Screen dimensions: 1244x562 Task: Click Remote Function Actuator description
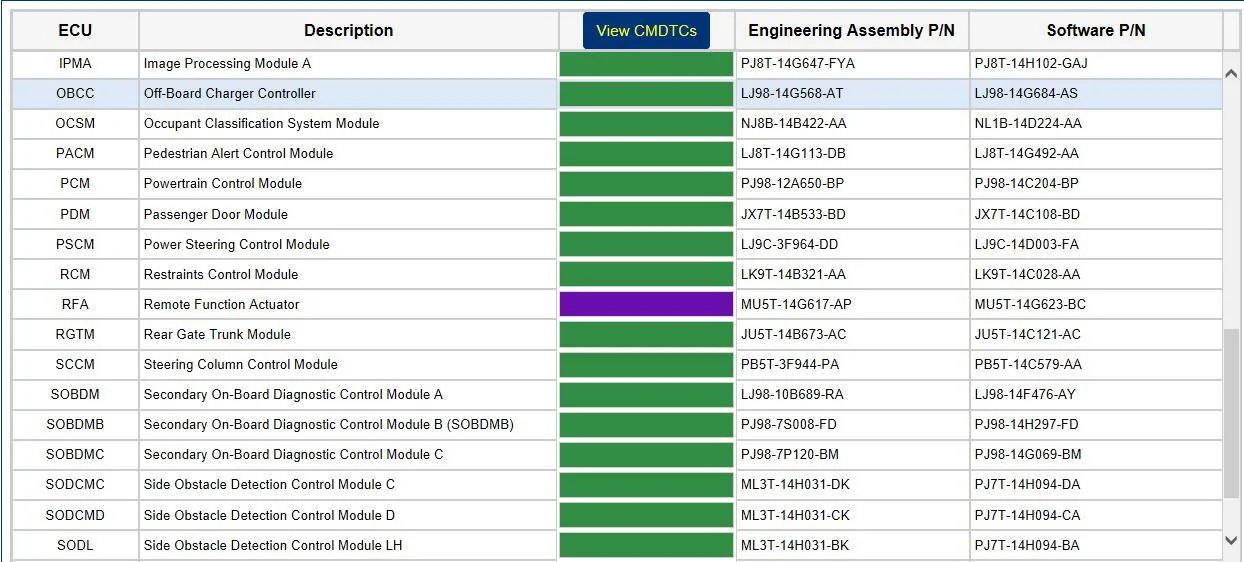coord(221,304)
